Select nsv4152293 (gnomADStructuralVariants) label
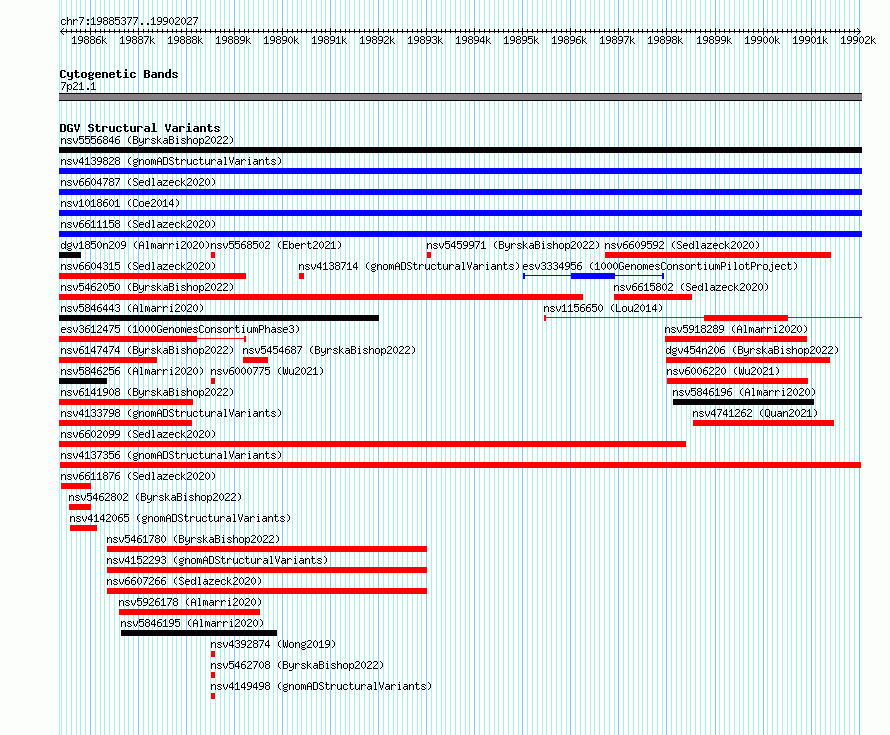Screen dimensions: 890x735 [217, 560]
